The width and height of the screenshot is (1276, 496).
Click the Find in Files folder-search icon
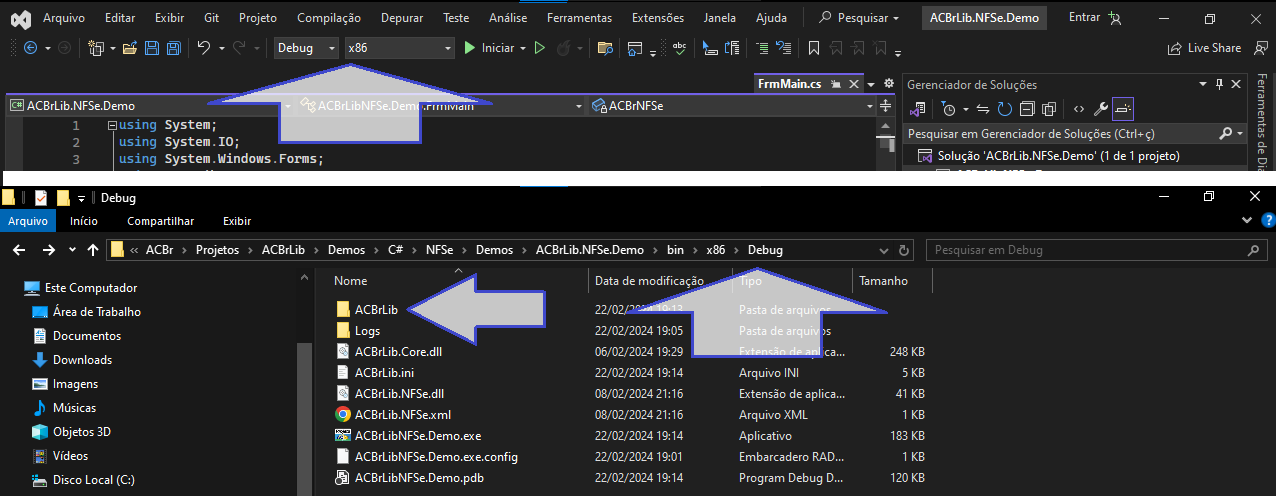coord(604,48)
